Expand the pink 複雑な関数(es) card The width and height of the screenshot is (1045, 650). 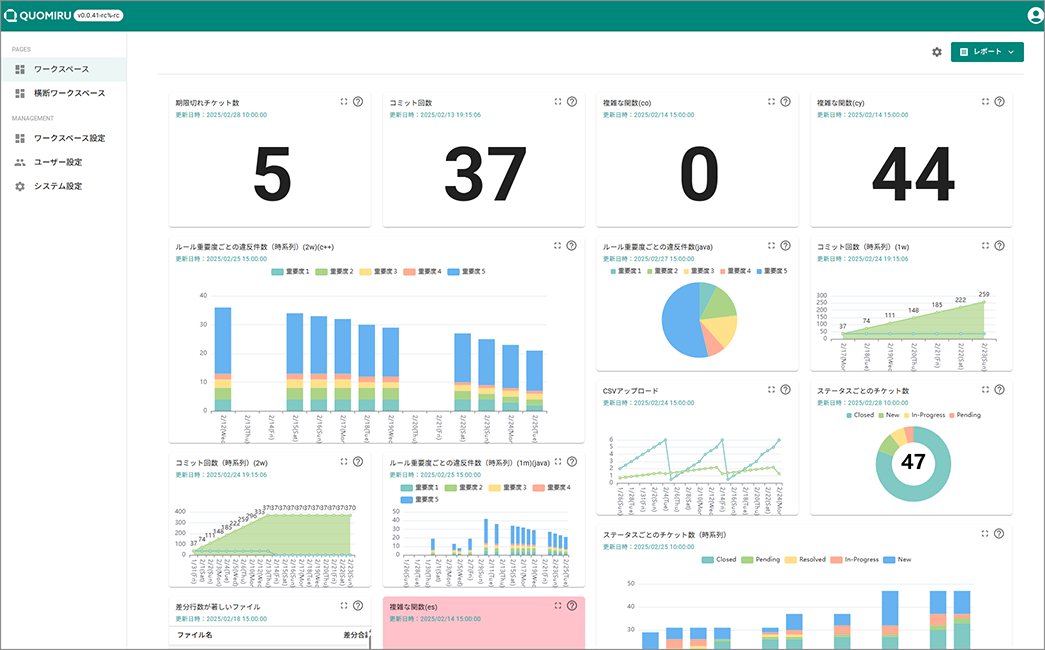(558, 605)
